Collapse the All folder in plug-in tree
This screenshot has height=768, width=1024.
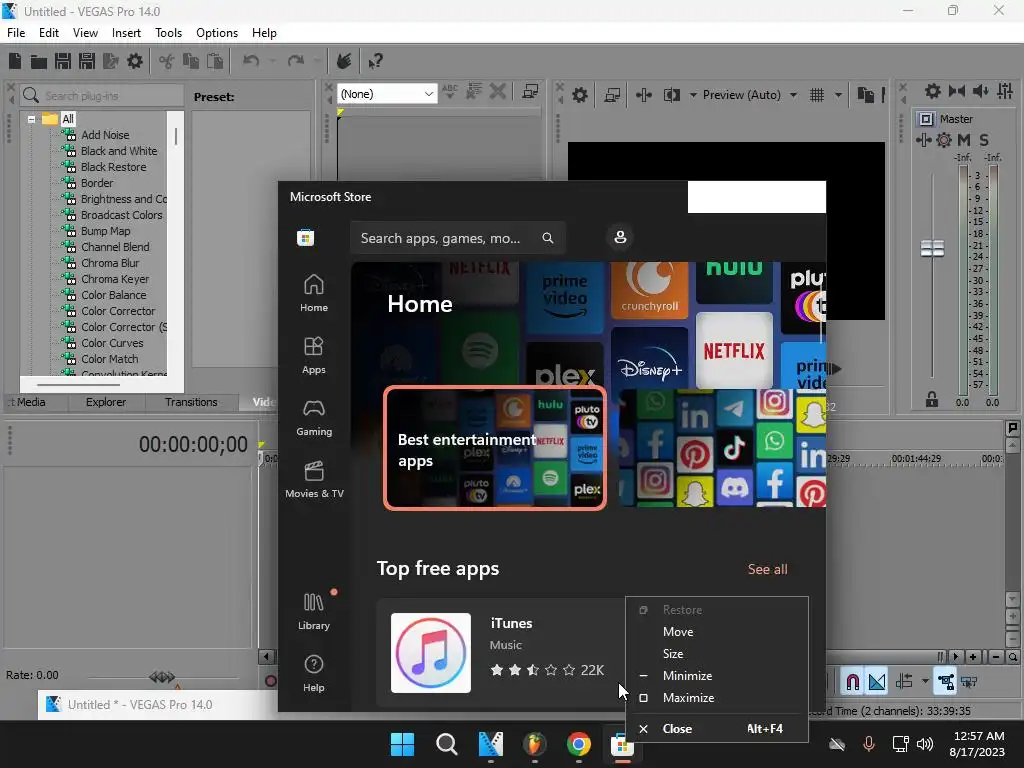[31, 119]
